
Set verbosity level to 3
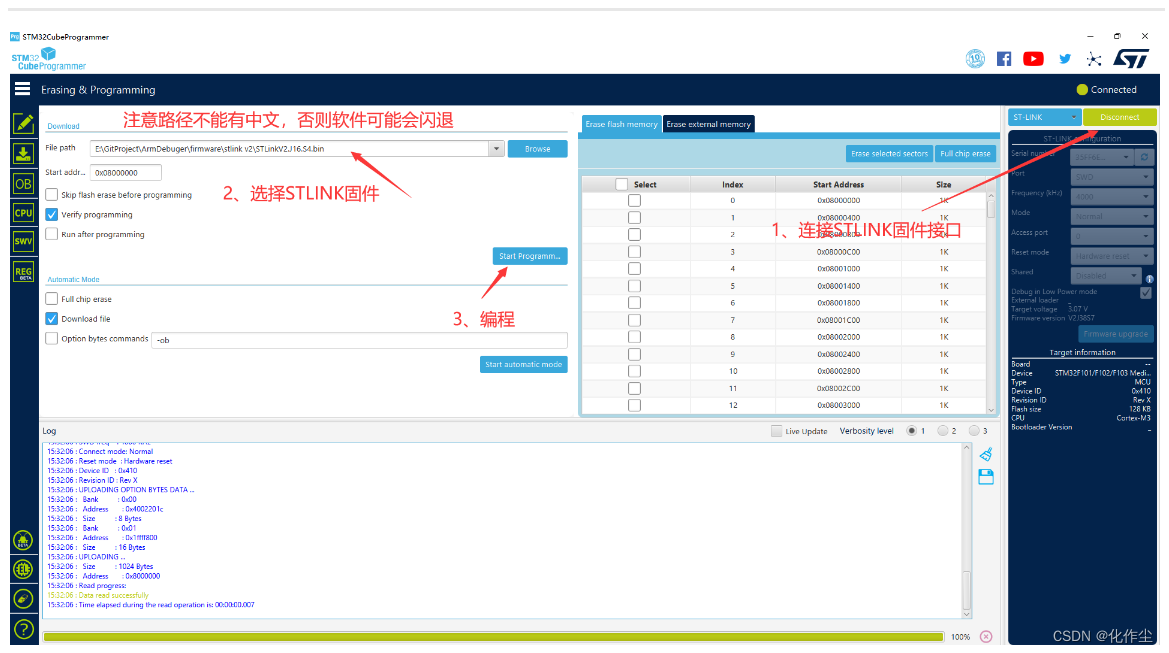coord(974,431)
